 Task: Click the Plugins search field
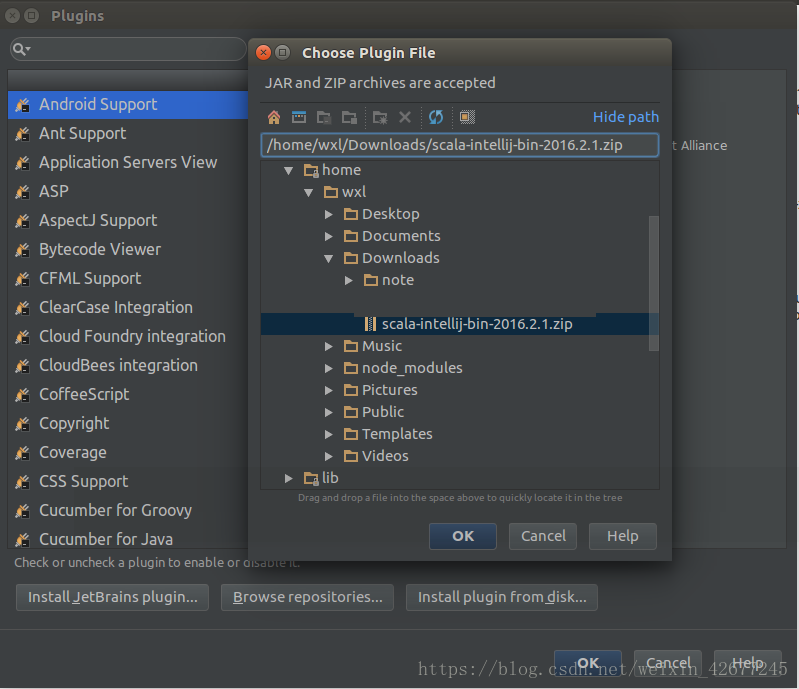[x=128, y=49]
